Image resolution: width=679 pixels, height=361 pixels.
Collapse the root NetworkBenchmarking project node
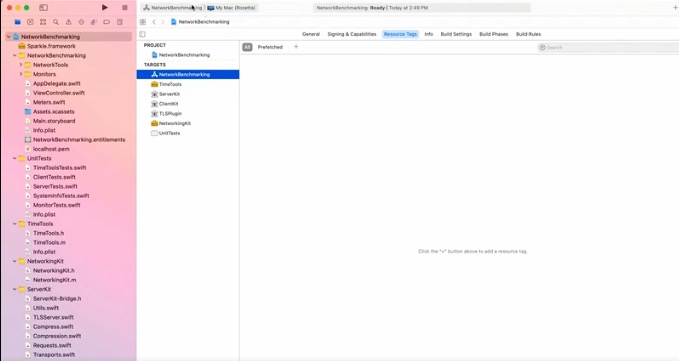click(8, 37)
